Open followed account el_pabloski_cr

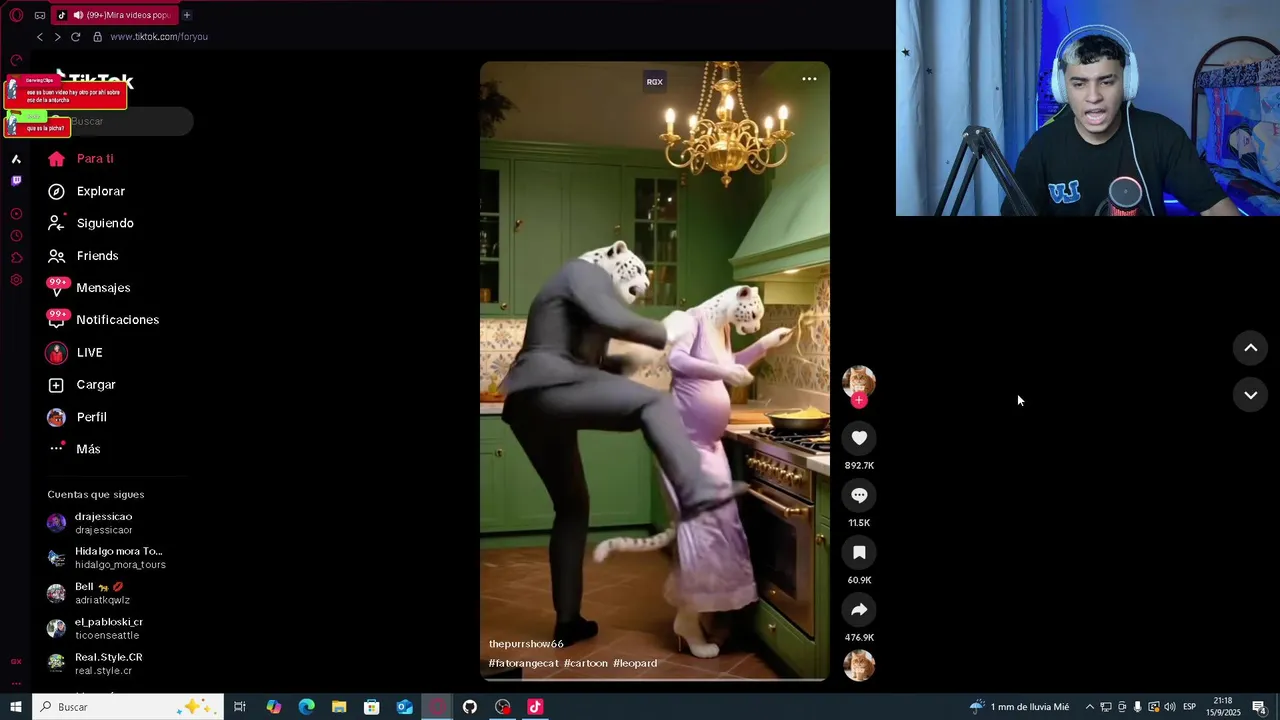point(95,628)
